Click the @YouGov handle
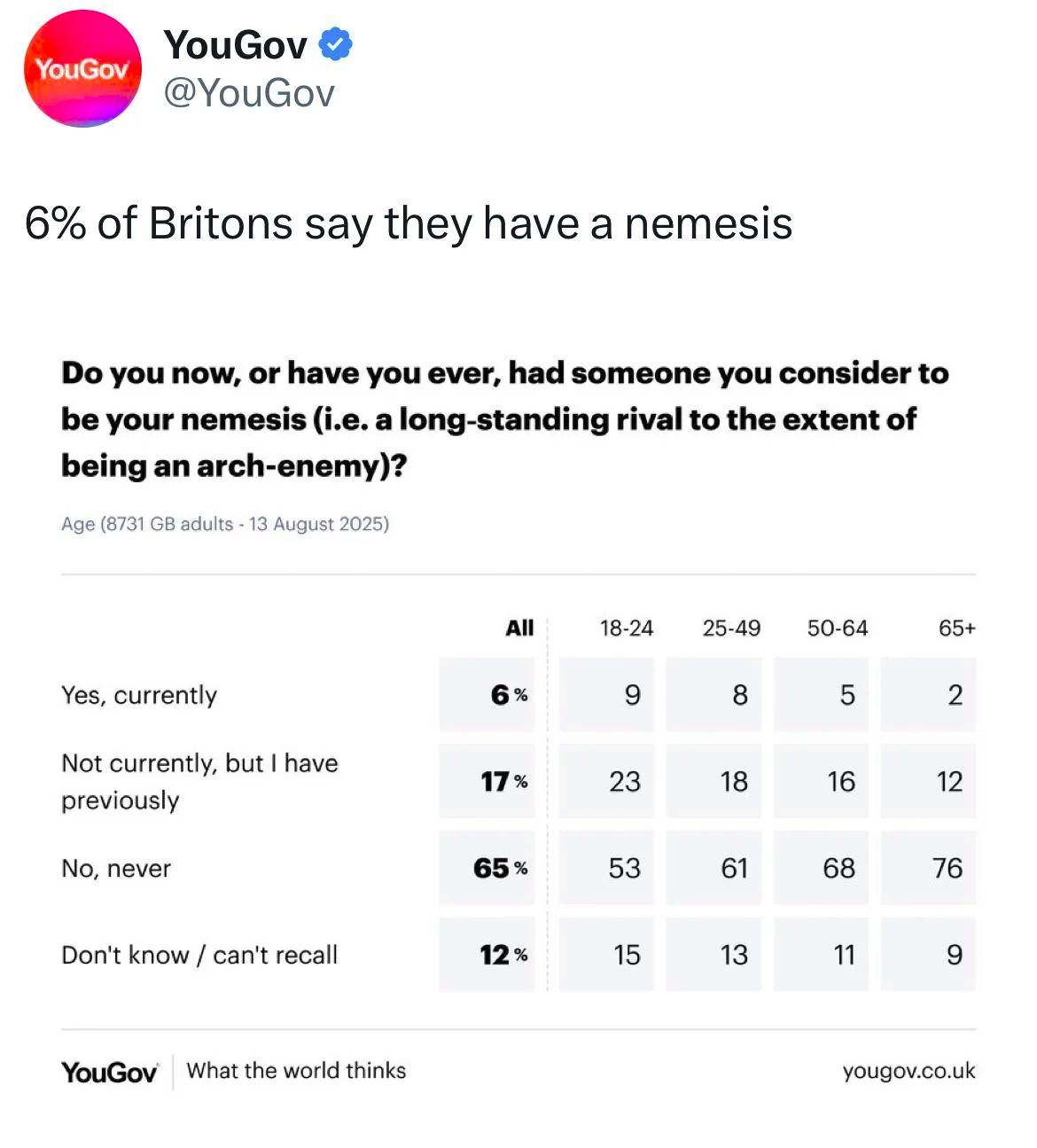 click(249, 93)
